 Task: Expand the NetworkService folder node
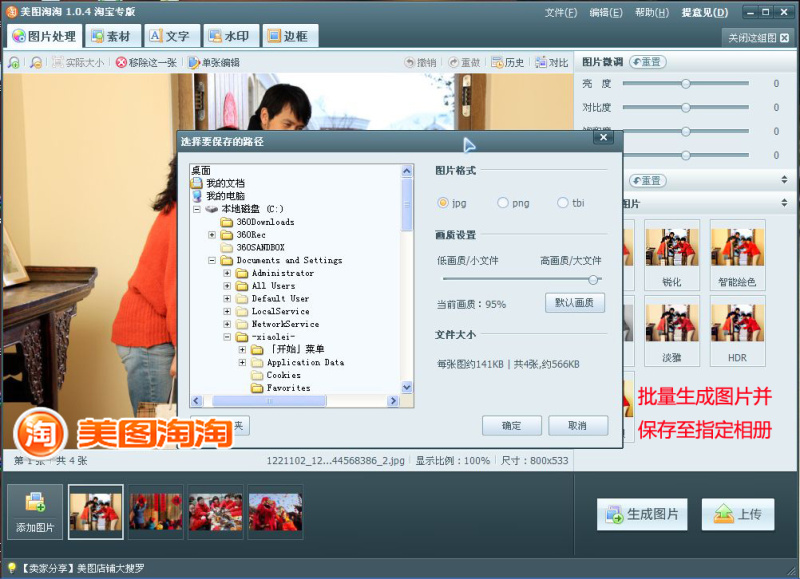(x=227, y=324)
